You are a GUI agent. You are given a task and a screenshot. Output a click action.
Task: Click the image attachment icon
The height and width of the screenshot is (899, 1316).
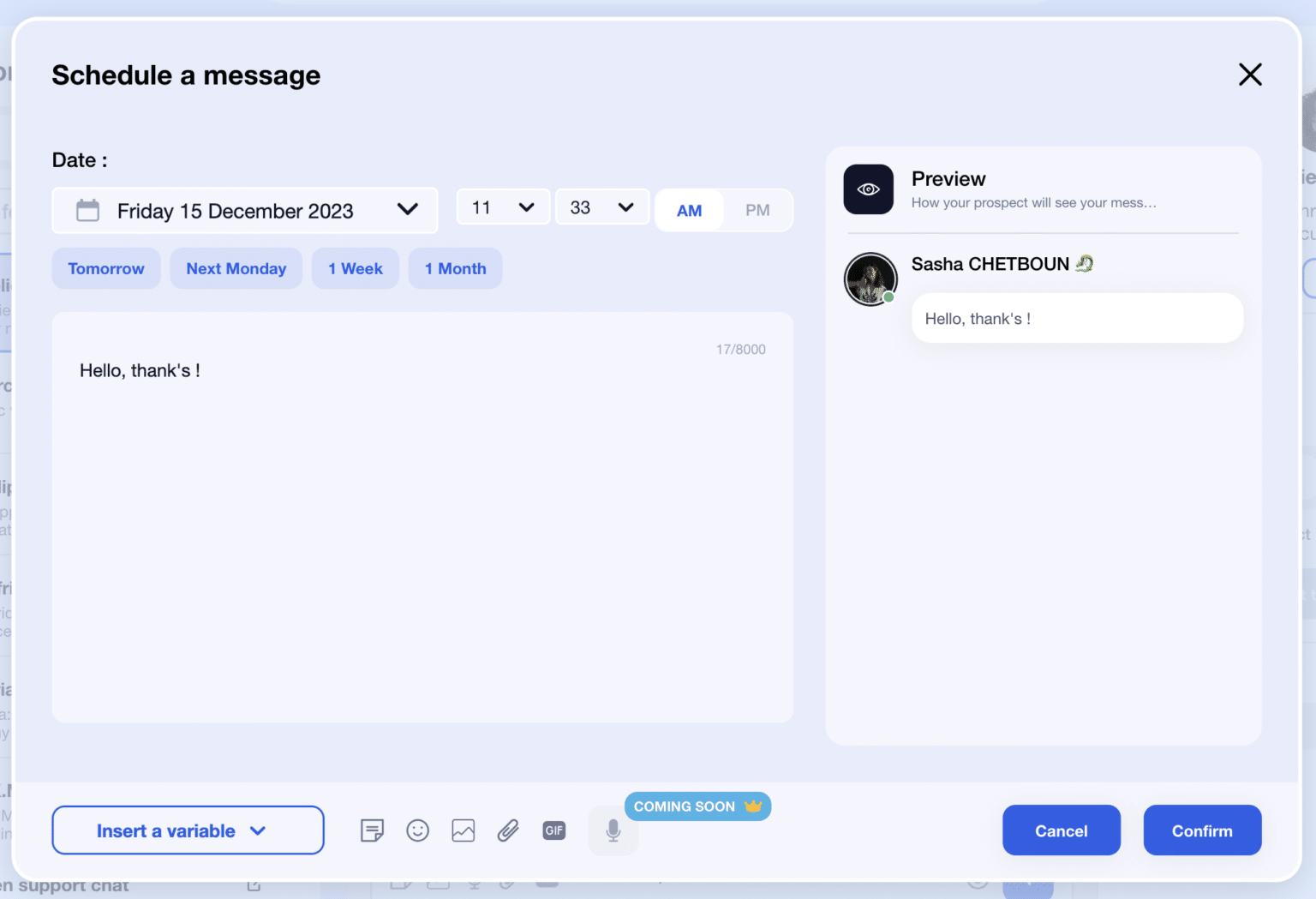[x=464, y=830]
